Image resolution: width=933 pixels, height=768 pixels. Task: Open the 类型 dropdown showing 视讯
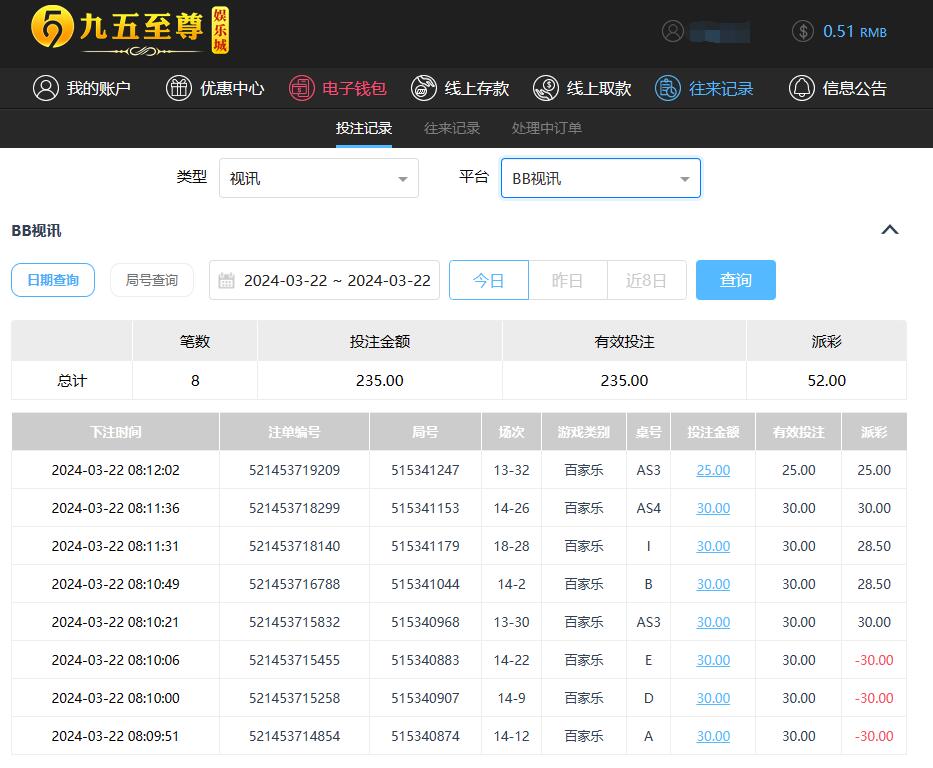tap(318, 178)
